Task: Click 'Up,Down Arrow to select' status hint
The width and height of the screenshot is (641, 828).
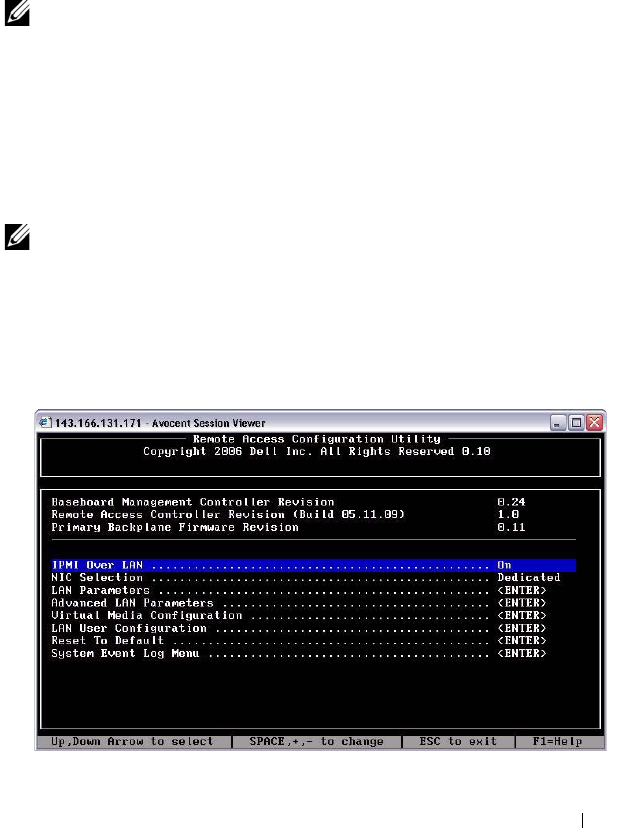Action: click(x=132, y=742)
